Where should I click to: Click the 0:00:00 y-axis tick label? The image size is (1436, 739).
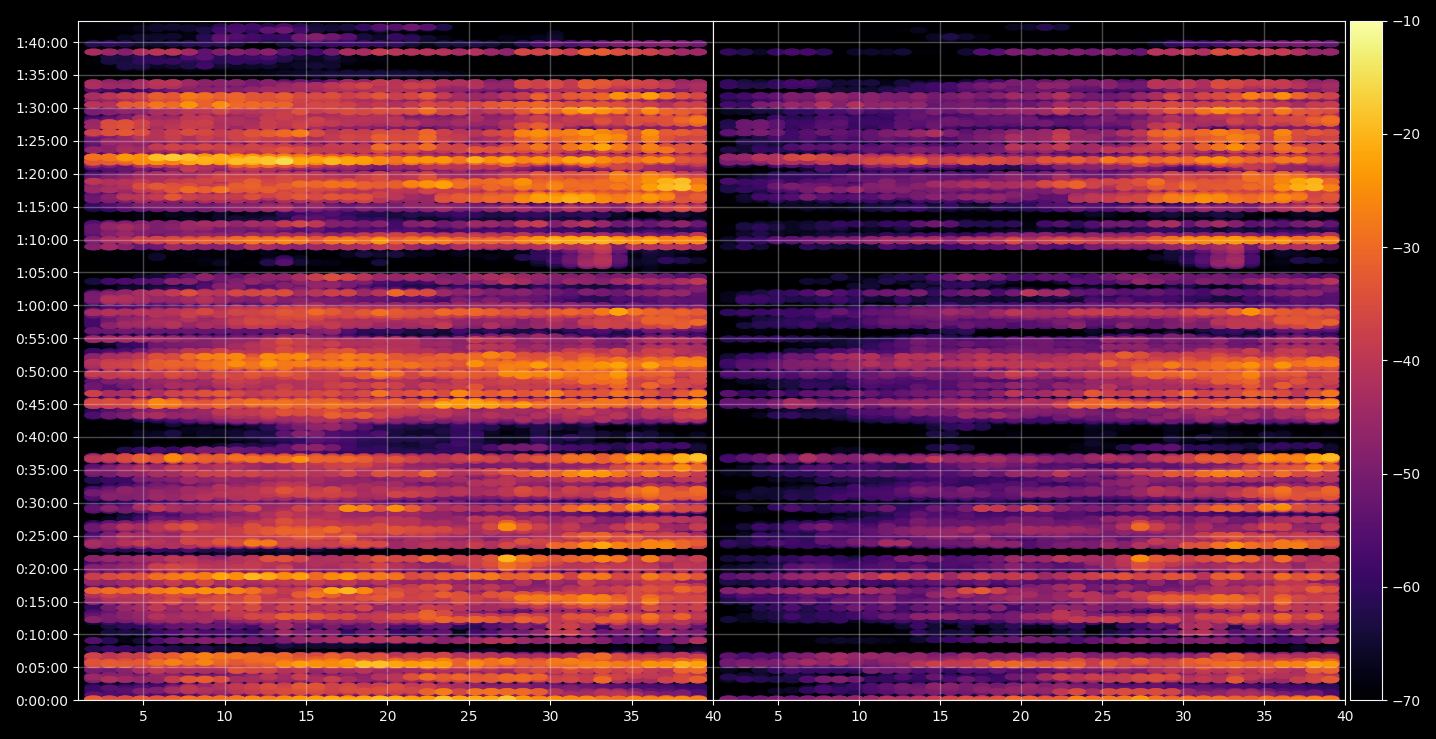click(x=42, y=701)
